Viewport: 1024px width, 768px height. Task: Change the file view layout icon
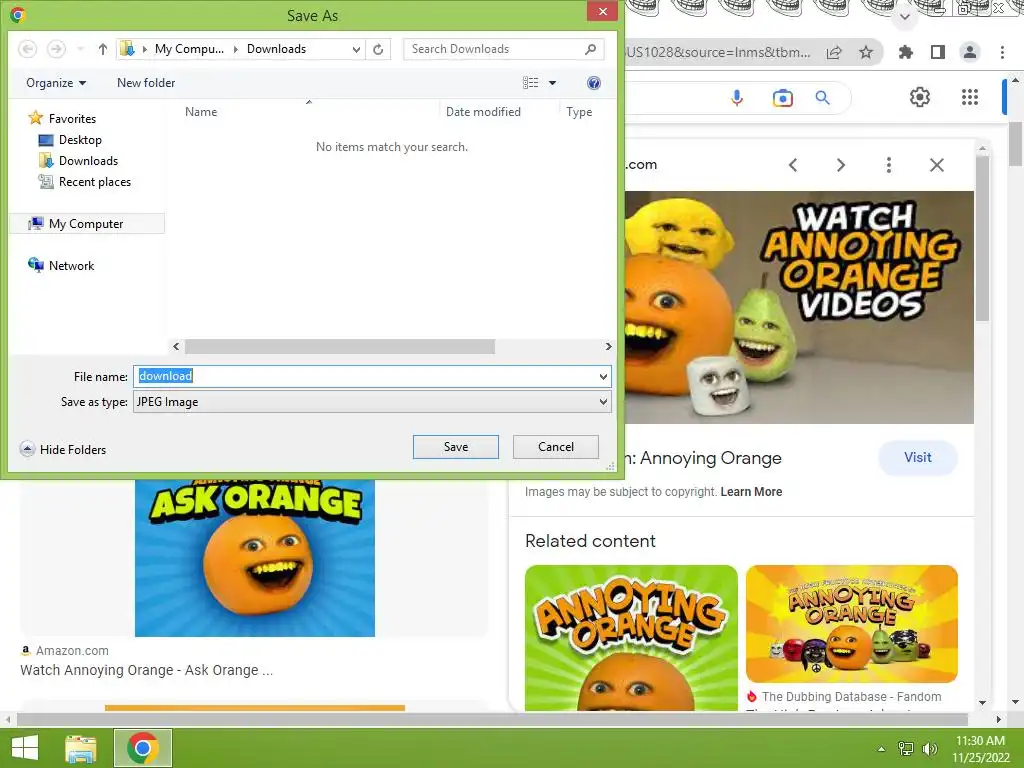(530, 83)
